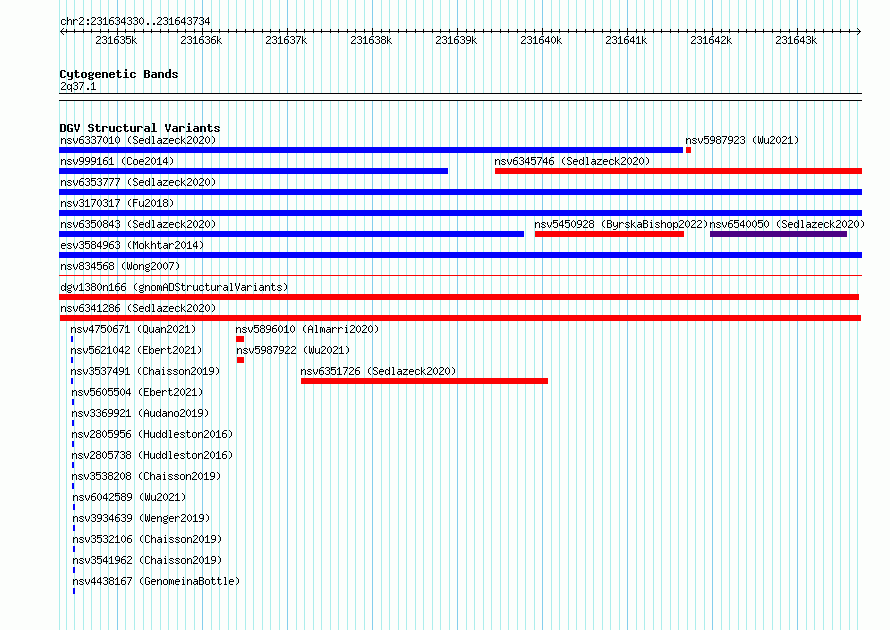
Task: Open nsv6341286 (Sedlazeck2020) label
Action: 138,308
